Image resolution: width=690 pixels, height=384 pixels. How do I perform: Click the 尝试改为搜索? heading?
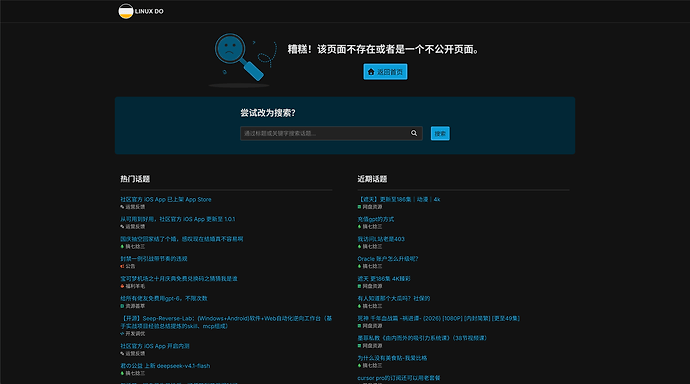(268, 113)
